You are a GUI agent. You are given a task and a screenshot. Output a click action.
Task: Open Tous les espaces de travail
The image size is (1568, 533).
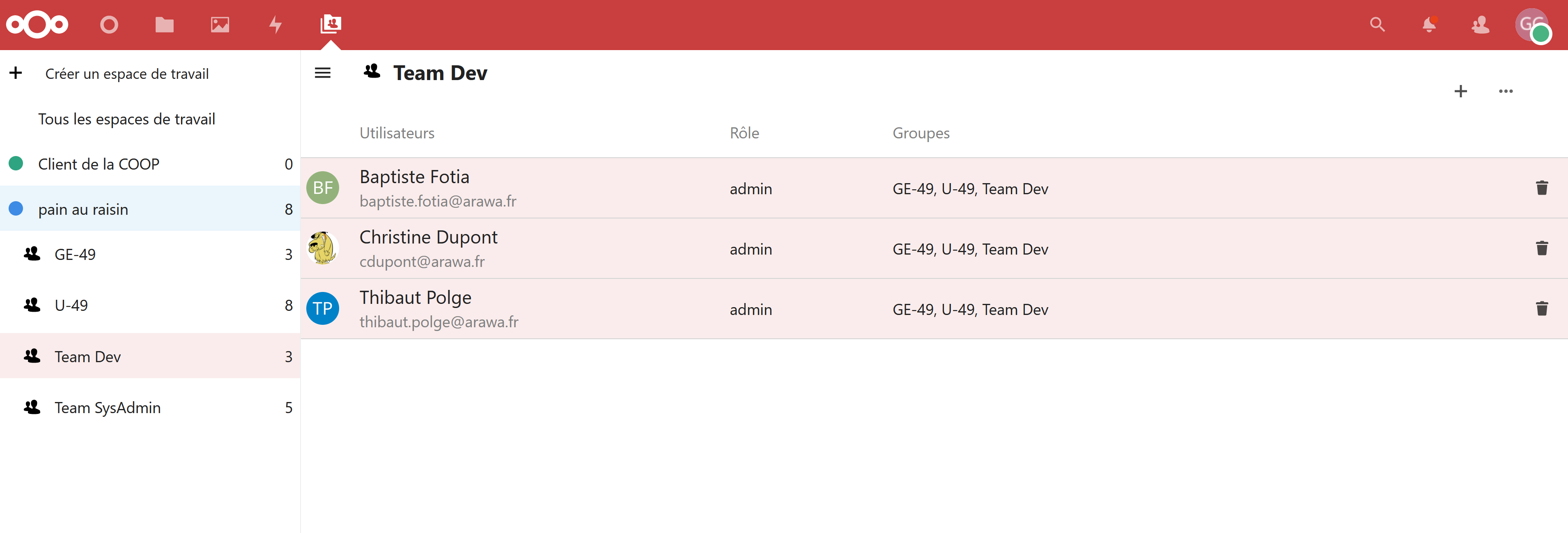point(126,119)
